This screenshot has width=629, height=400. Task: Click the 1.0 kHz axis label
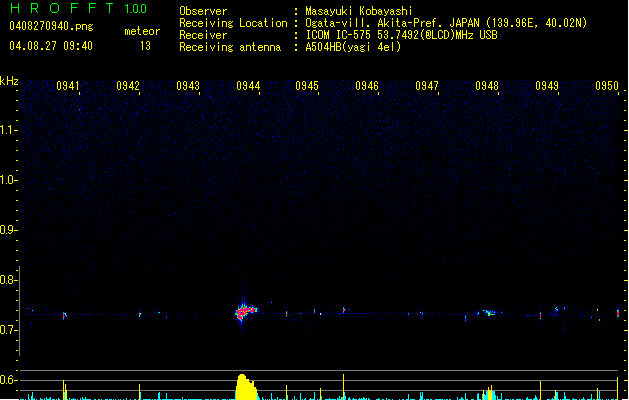pos(8,180)
